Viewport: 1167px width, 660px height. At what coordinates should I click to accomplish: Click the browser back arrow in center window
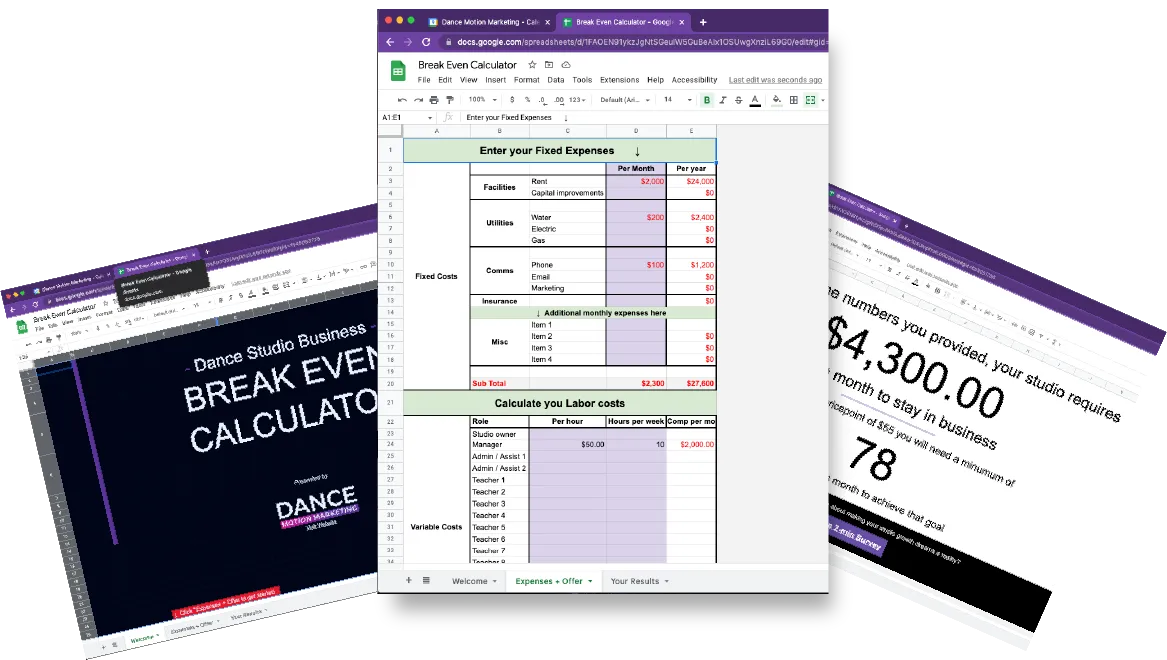tap(390, 42)
